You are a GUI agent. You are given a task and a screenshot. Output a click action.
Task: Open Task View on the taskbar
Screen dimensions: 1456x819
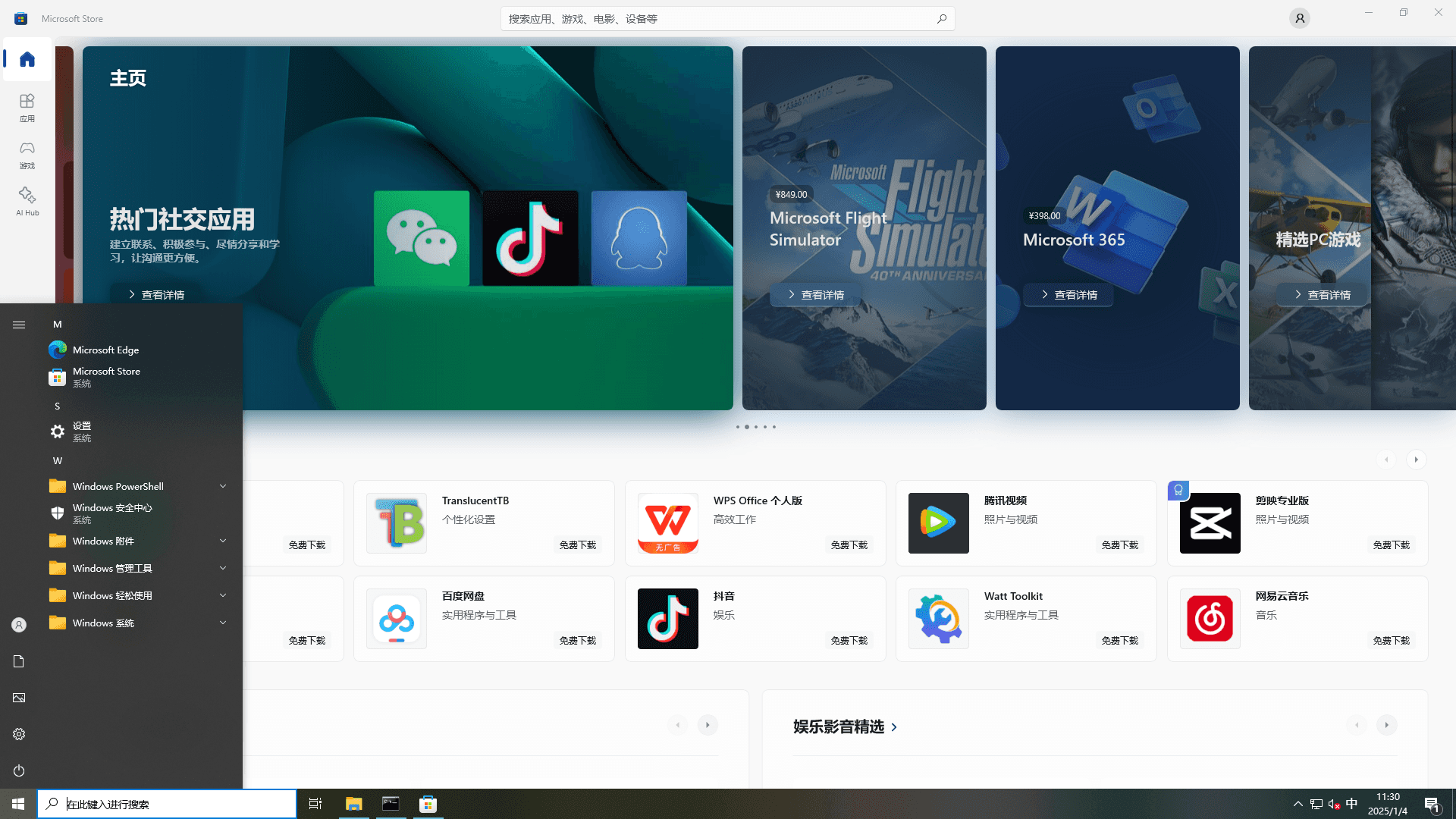[315, 804]
